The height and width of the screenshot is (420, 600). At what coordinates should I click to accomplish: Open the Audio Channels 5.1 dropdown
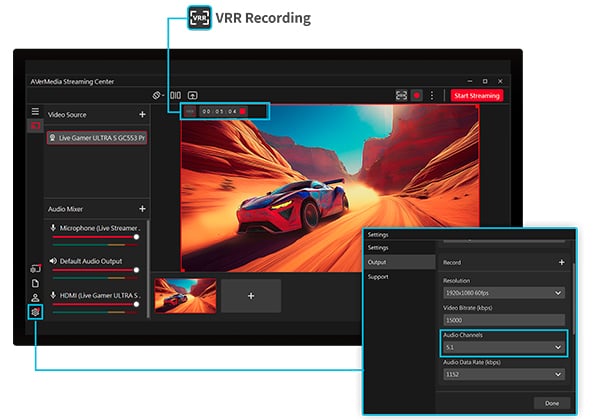(504, 347)
